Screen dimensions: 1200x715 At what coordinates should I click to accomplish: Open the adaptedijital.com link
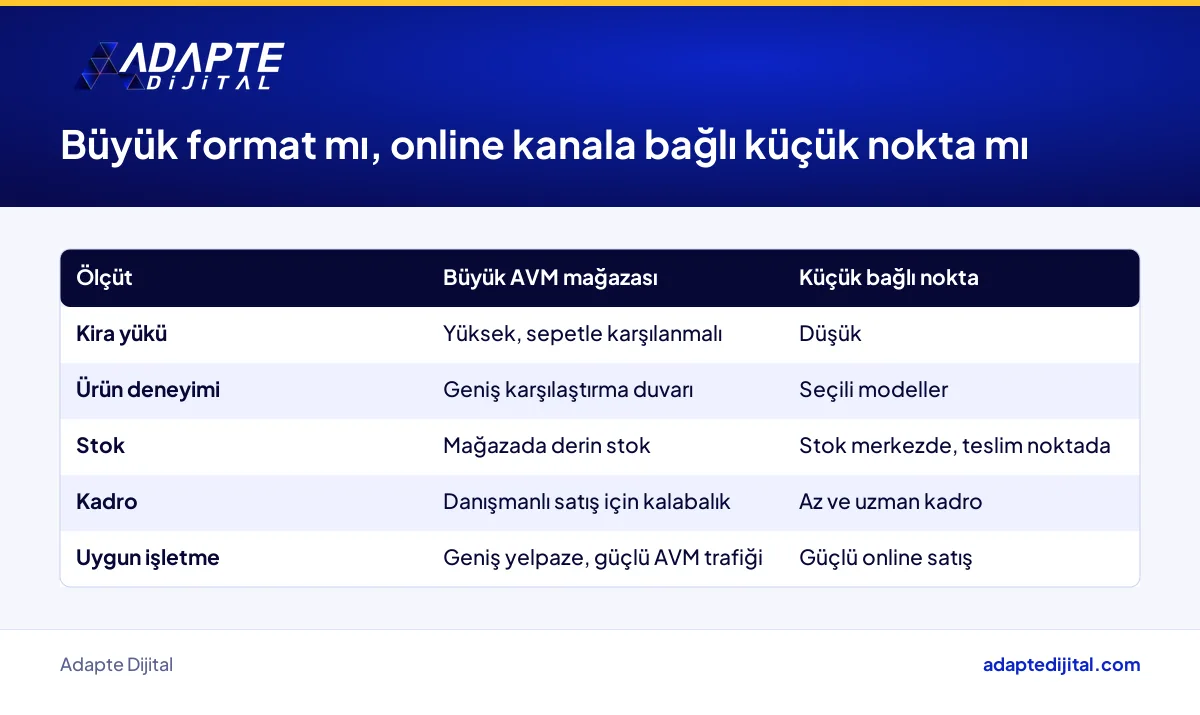(1061, 665)
